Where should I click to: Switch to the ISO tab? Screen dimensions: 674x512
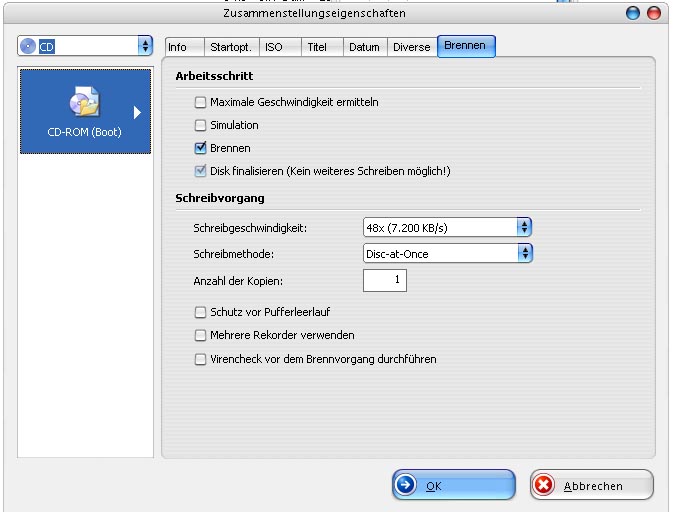(280, 47)
